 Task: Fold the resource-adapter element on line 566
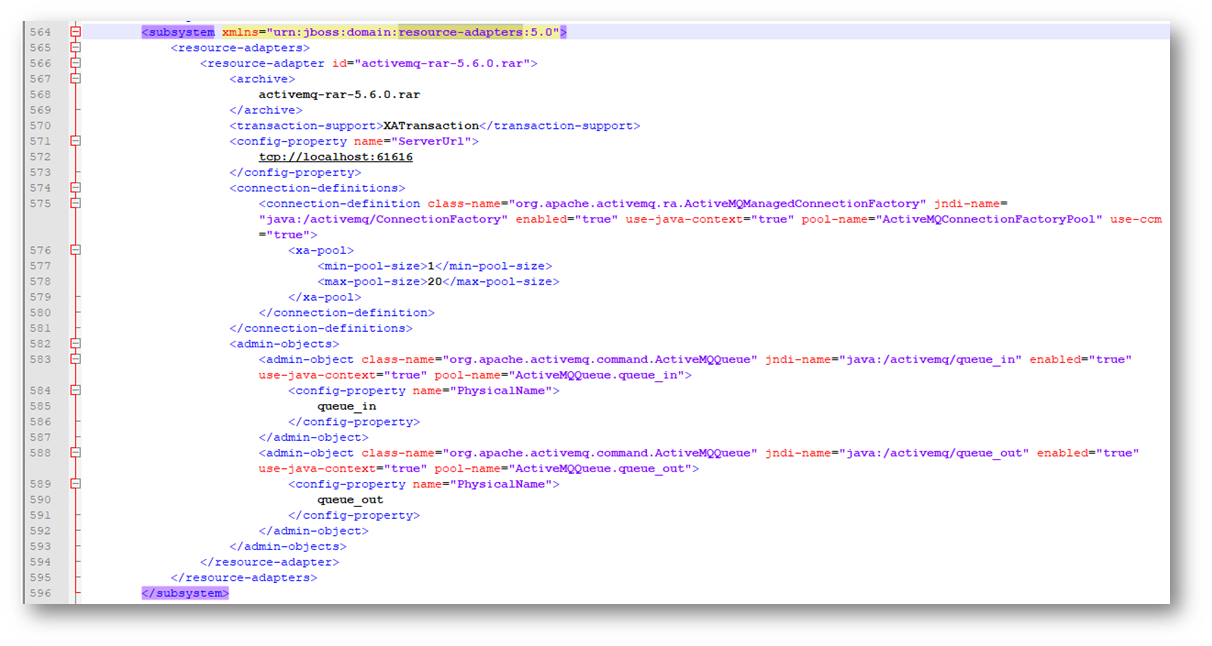click(x=75, y=63)
